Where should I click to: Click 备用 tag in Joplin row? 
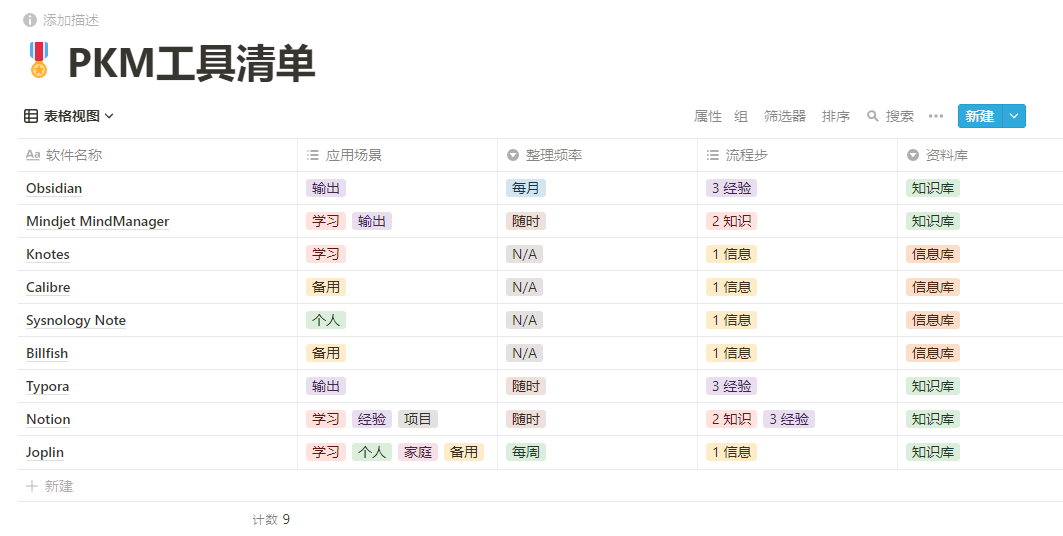coord(464,452)
